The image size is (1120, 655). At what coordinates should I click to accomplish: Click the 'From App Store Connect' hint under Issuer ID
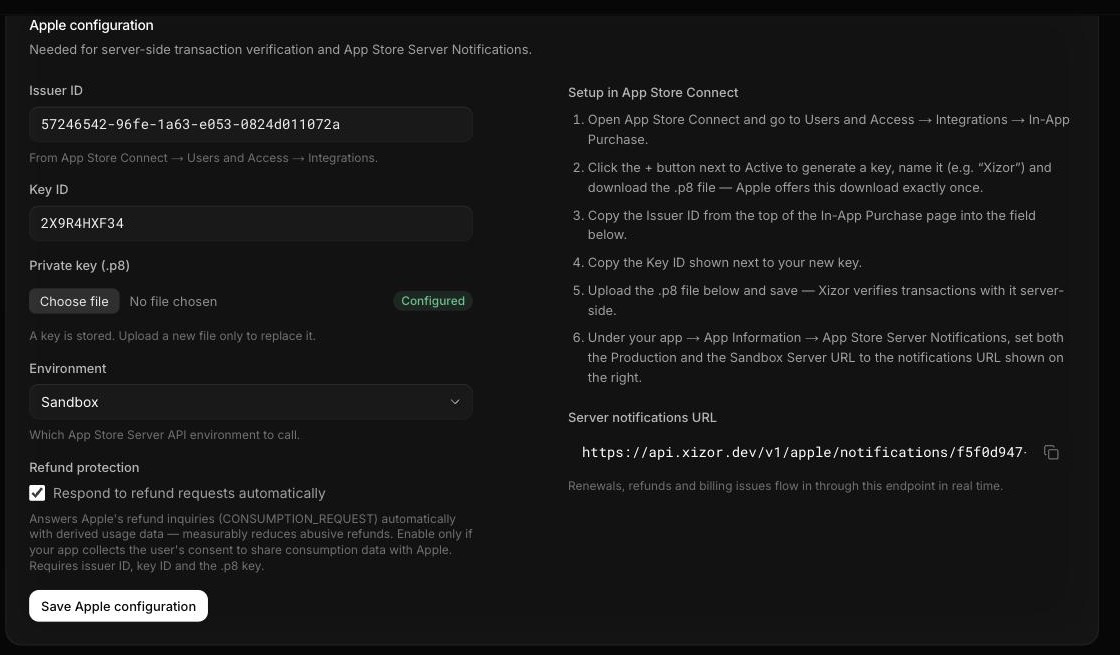204,158
